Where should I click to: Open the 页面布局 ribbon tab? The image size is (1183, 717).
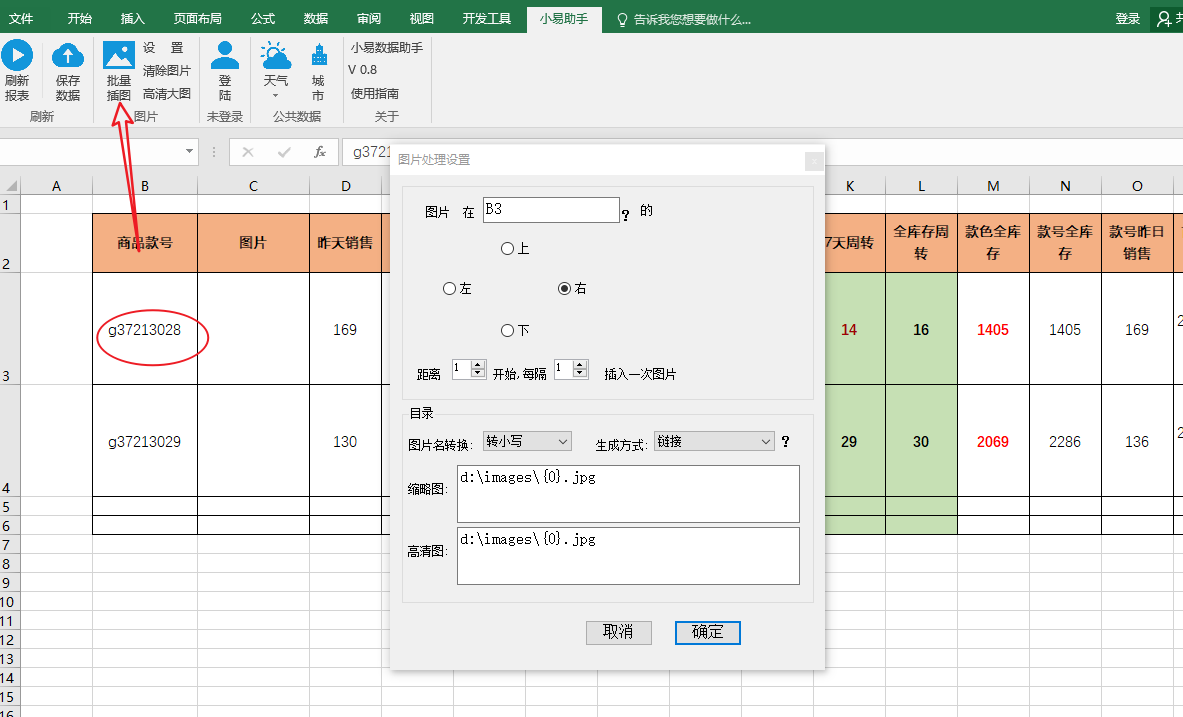(197, 18)
